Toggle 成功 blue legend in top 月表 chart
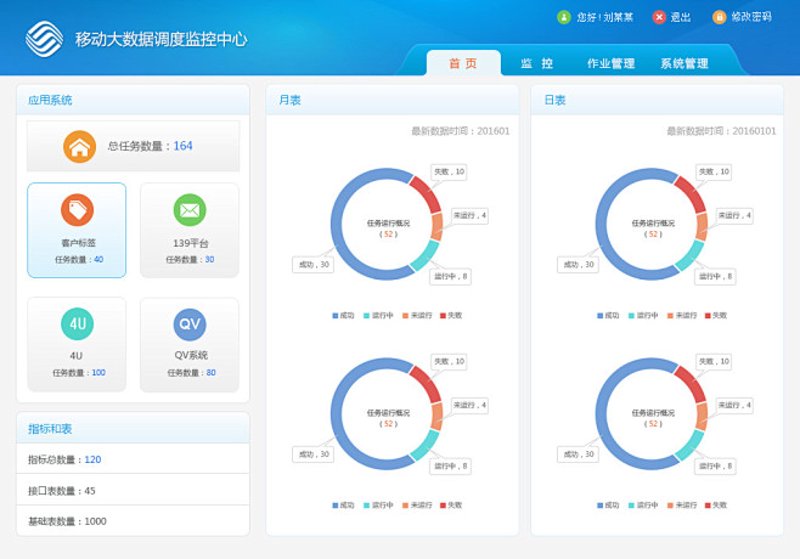Image resolution: width=800 pixels, height=559 pixels. click(343, 316)
